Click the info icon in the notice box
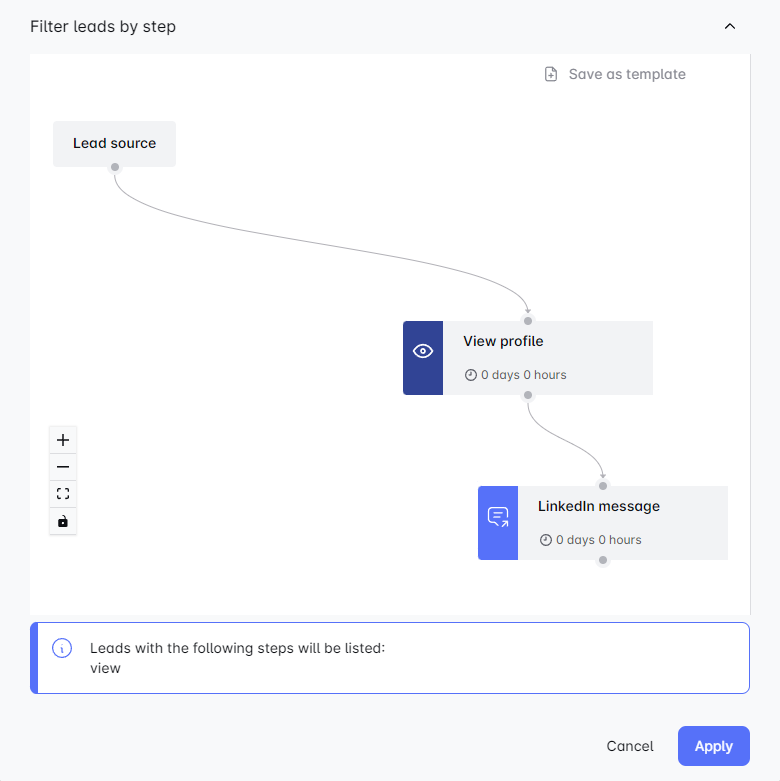Viewport: 780px width, 781px height. [x=61, y=648]
